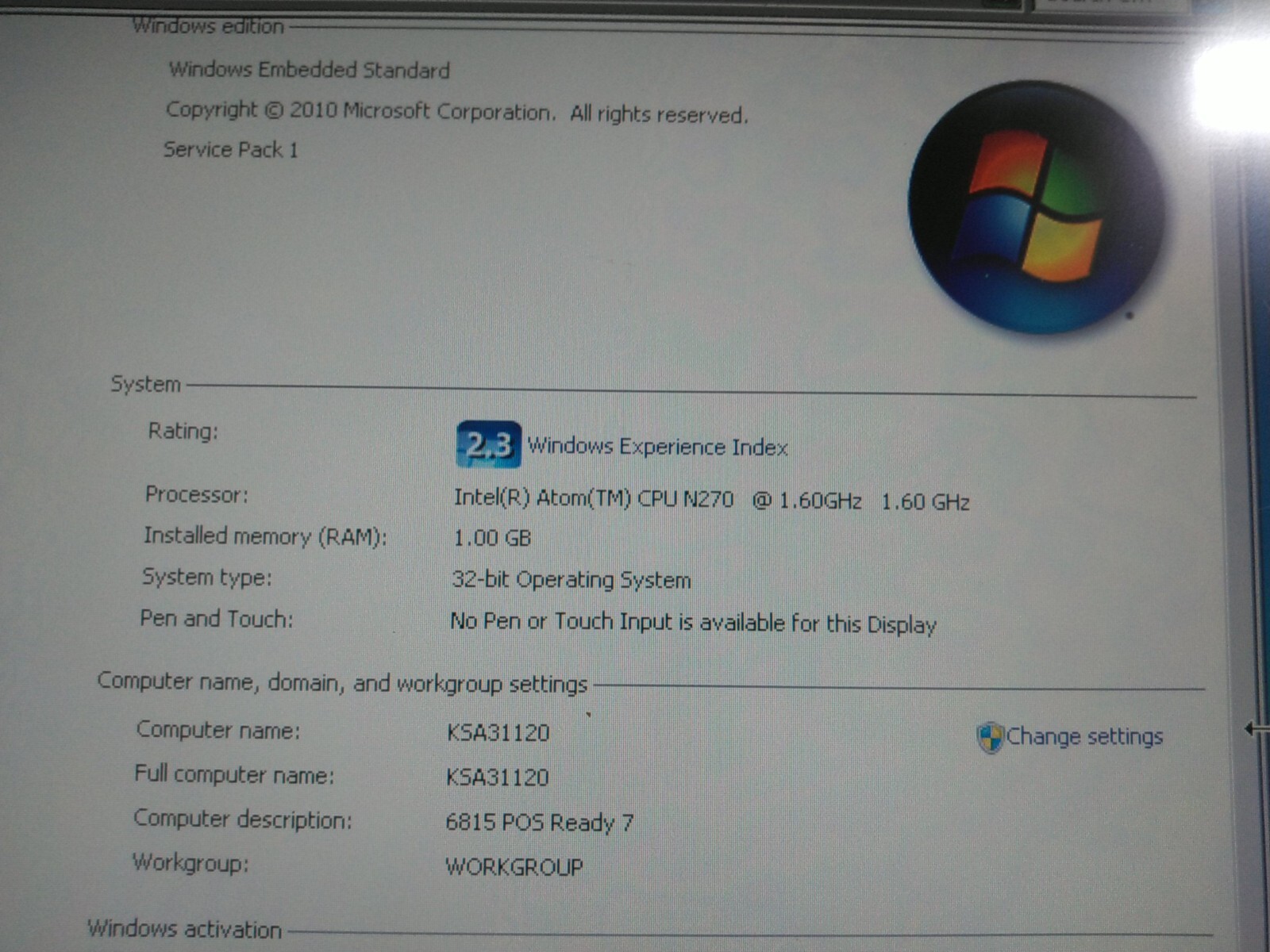Select the 'Service Pack 1' text
1270x952 pixels.
[x=230, y=149]
